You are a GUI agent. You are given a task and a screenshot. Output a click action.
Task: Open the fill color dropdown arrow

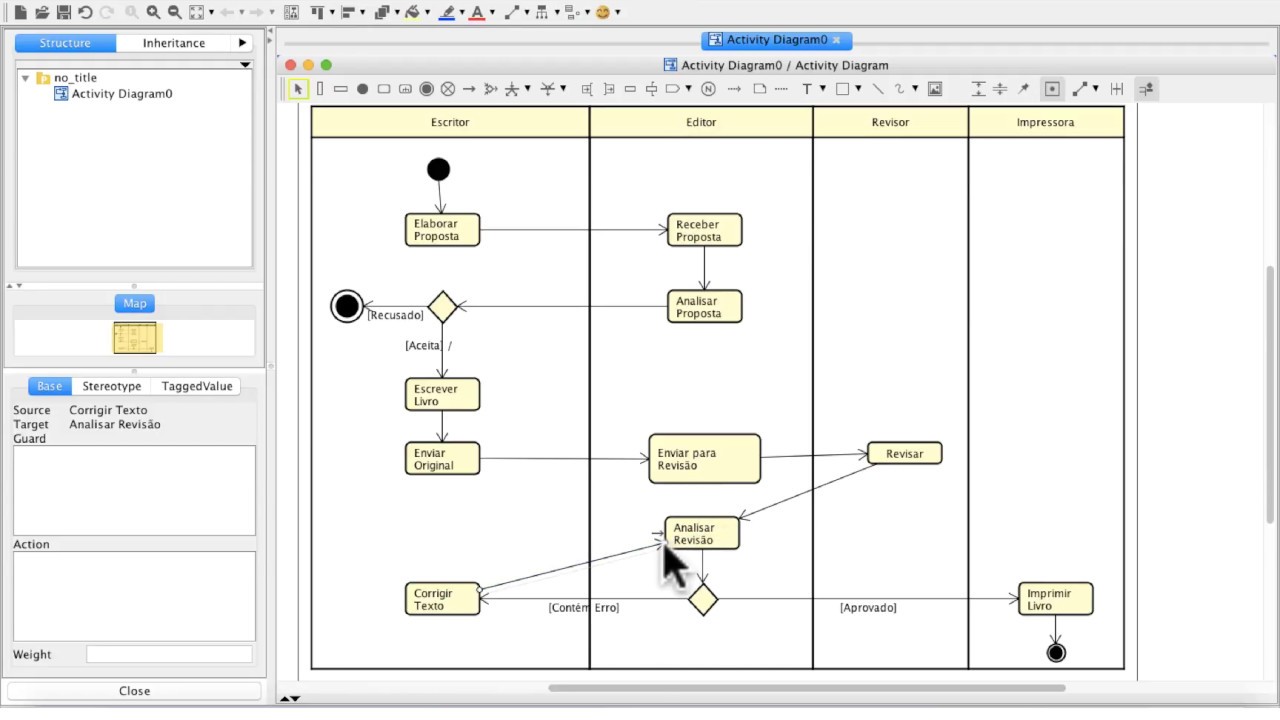(428, 13)
